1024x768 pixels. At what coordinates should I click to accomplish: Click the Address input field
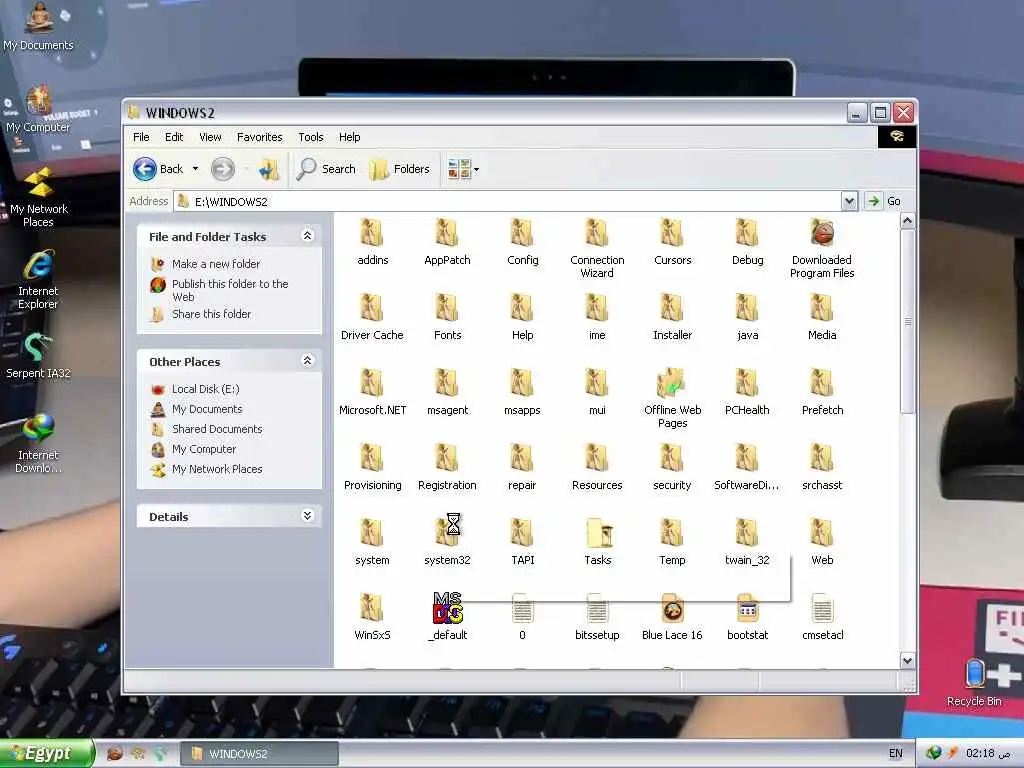click(x=509, y=201)
